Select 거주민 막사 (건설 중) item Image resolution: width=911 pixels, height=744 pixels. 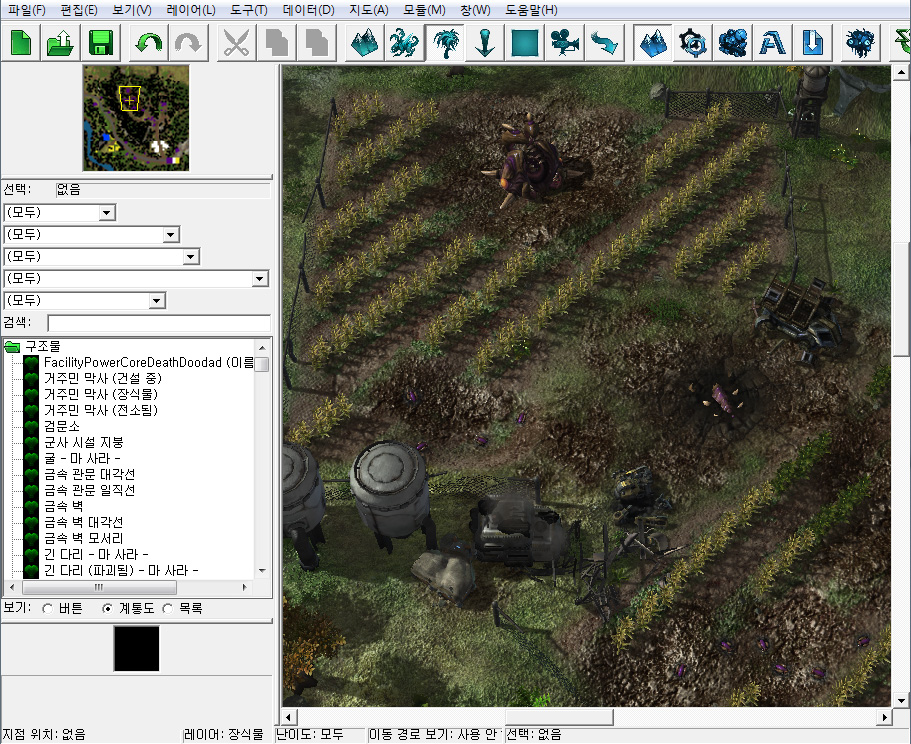click(x=103, y=379)
